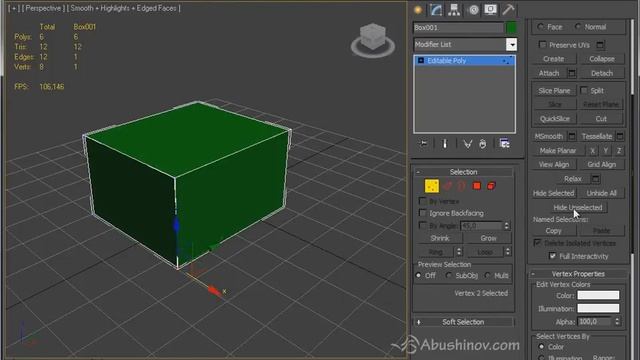Open the Utilities command panel tab
The height and width of the screenshot is (360, 640).
[508, 9]
